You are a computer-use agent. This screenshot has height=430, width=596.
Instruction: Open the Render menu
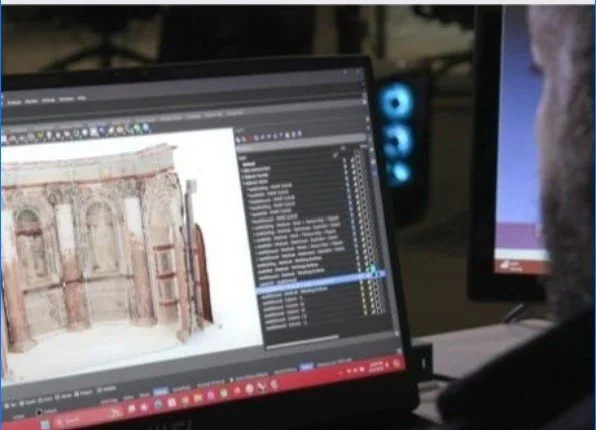[x=32, y=101]
